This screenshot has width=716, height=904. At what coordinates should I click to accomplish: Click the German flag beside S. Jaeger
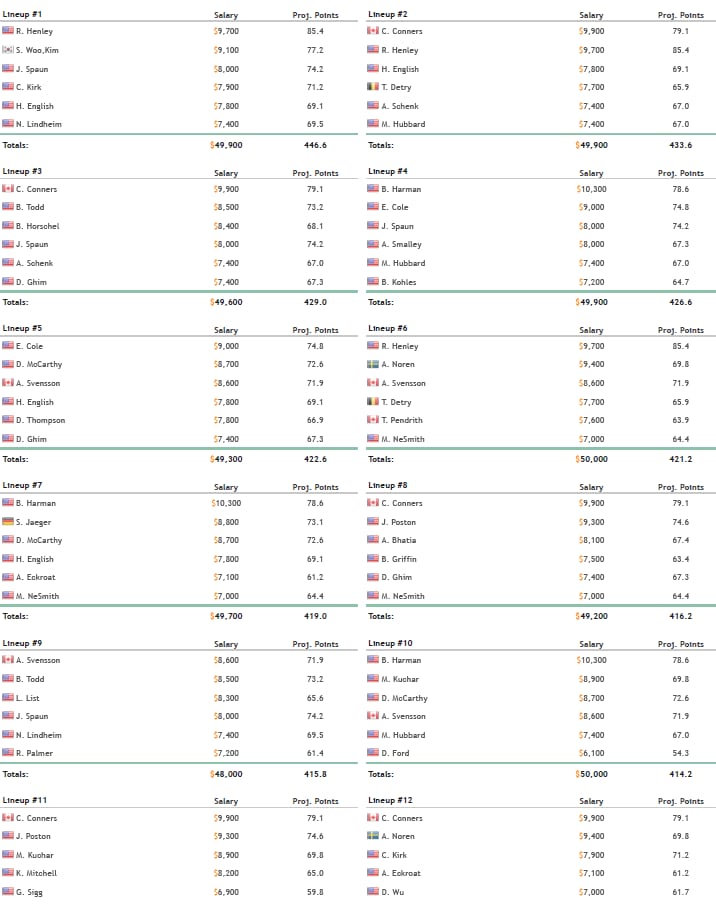[x=7, y=521]
